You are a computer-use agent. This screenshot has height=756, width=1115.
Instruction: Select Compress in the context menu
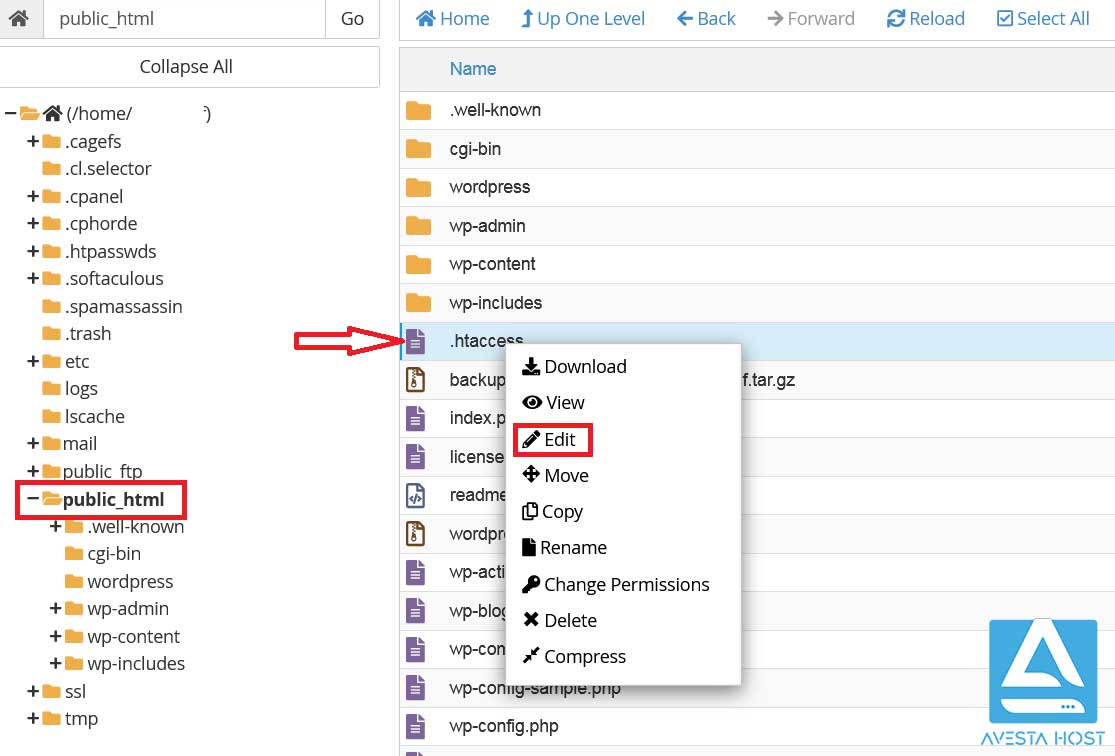pyautogui.click(x=575, y=657)
